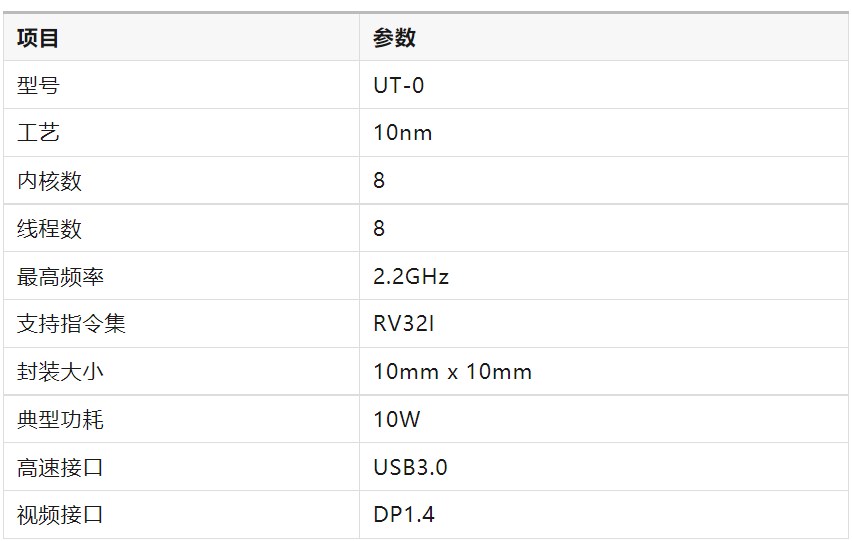Image resolution: width=852 pixels, height=541 pixels.
Task: Click the 10W power value
Action: pos(397,420)
